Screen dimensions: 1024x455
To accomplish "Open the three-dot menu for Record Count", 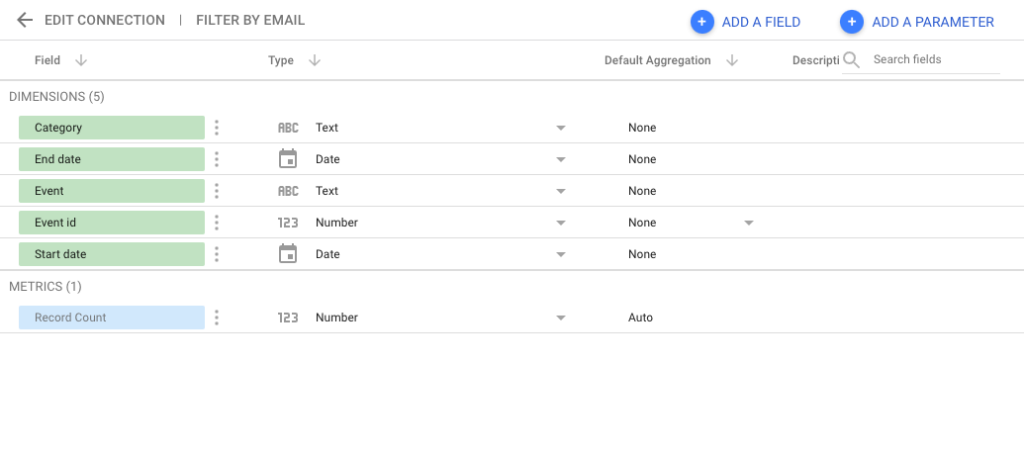I will (x=217, y=317).
